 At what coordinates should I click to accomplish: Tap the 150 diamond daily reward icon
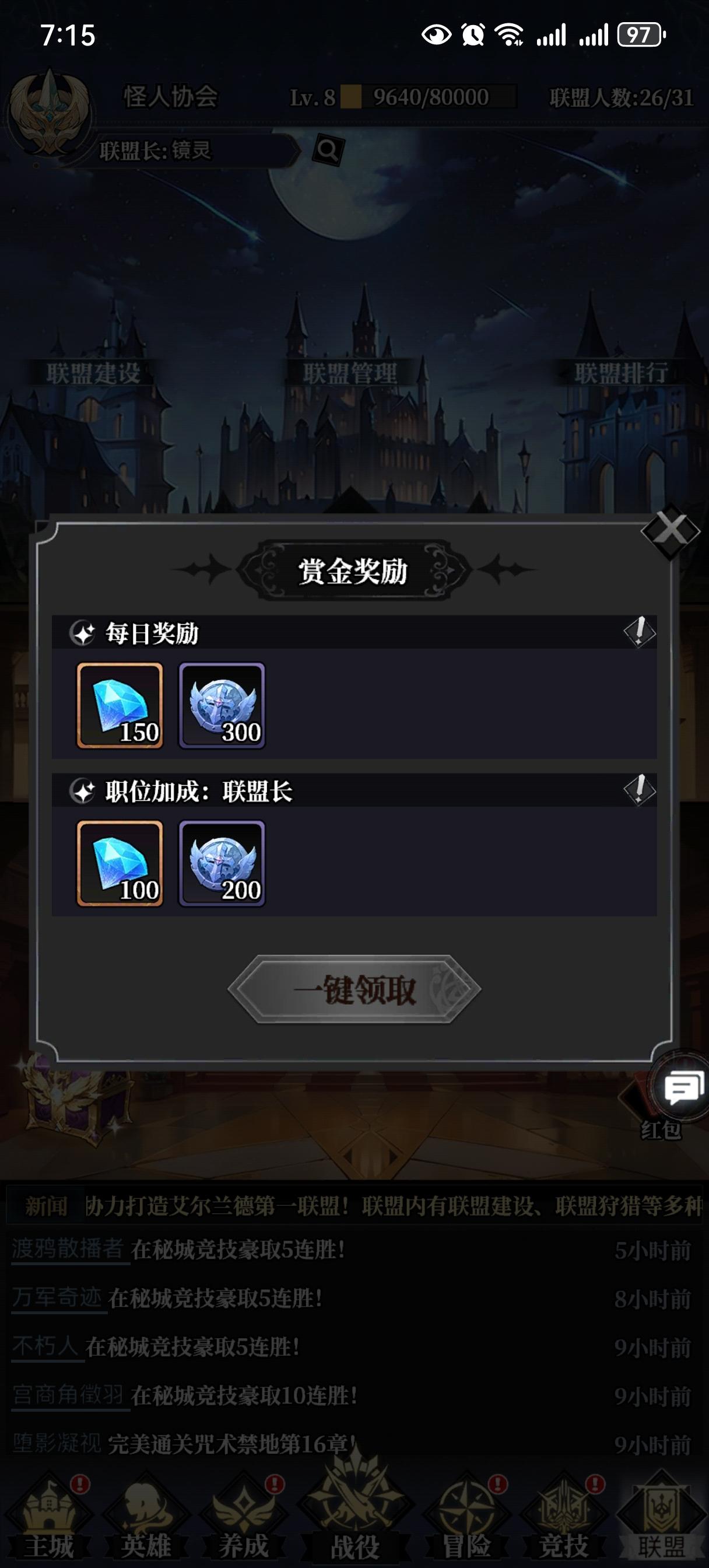tap(120, 705)
